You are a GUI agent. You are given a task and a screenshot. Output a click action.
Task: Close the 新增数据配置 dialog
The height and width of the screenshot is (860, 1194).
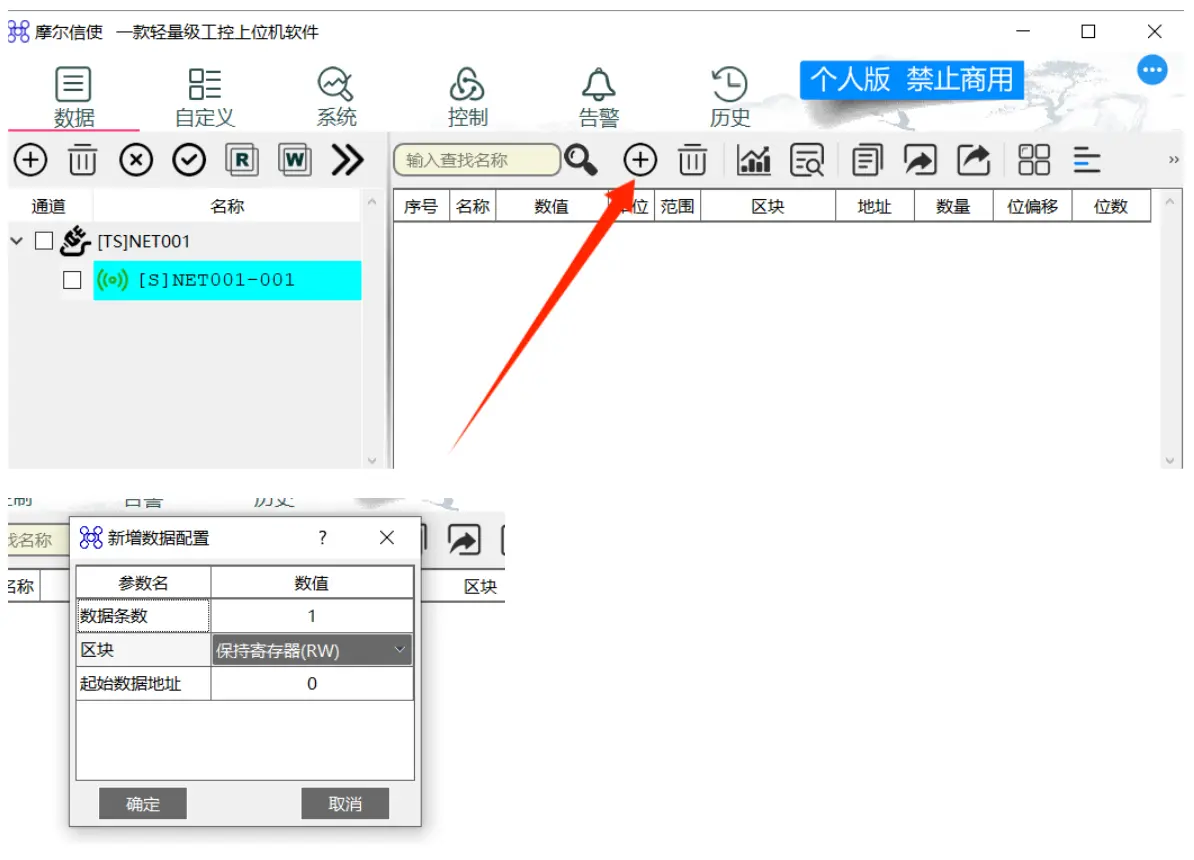tap(387, 538)
